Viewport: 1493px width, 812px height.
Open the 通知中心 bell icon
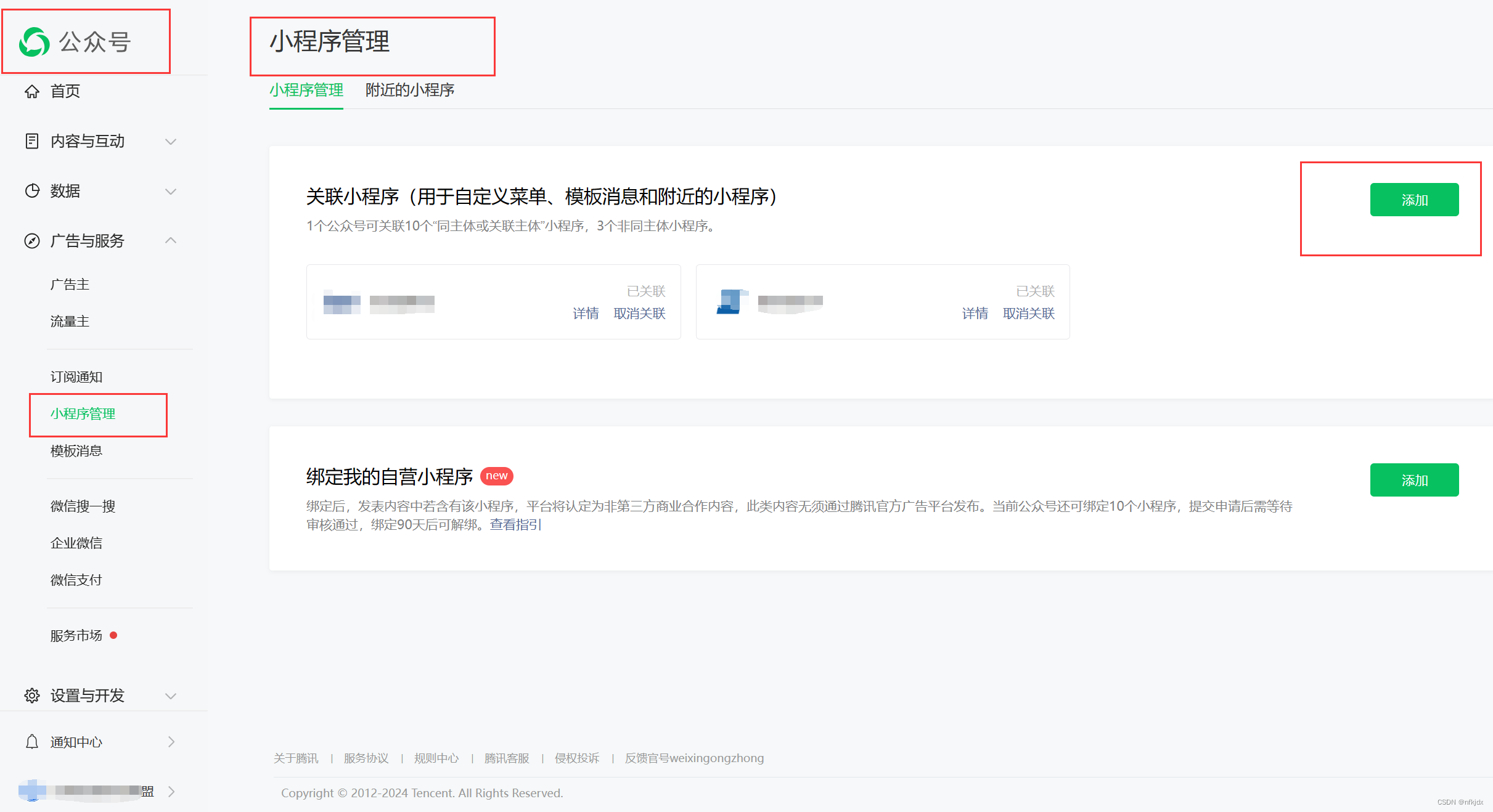[33, 742]
